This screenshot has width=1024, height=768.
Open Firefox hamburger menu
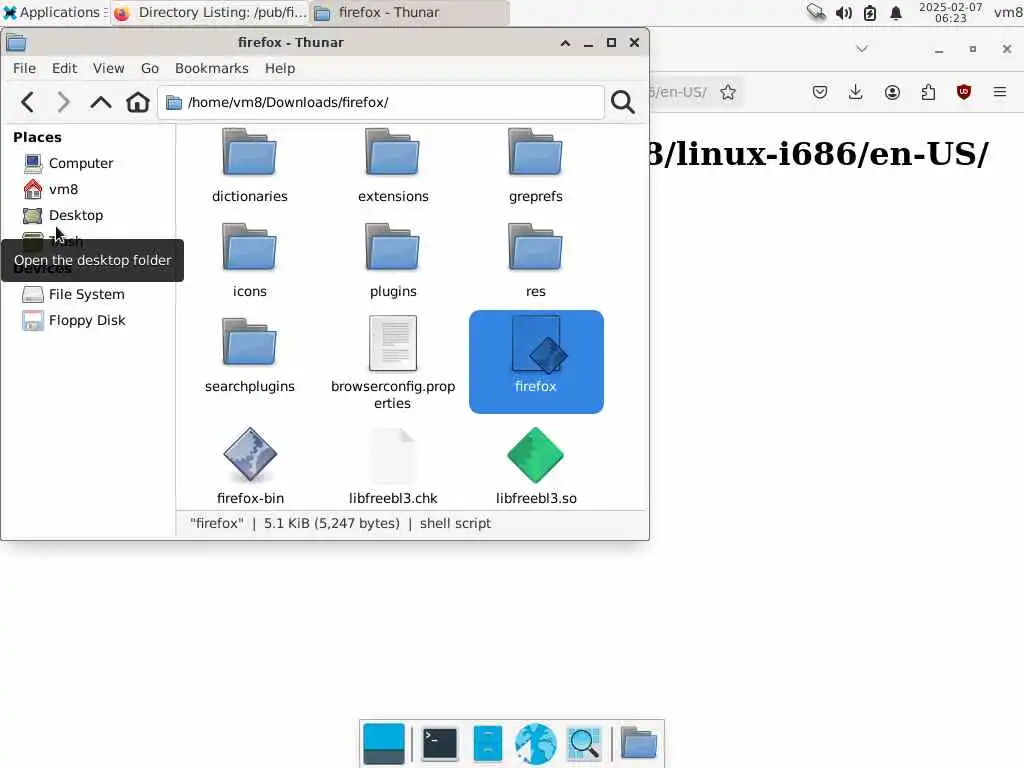point(1000,92)
